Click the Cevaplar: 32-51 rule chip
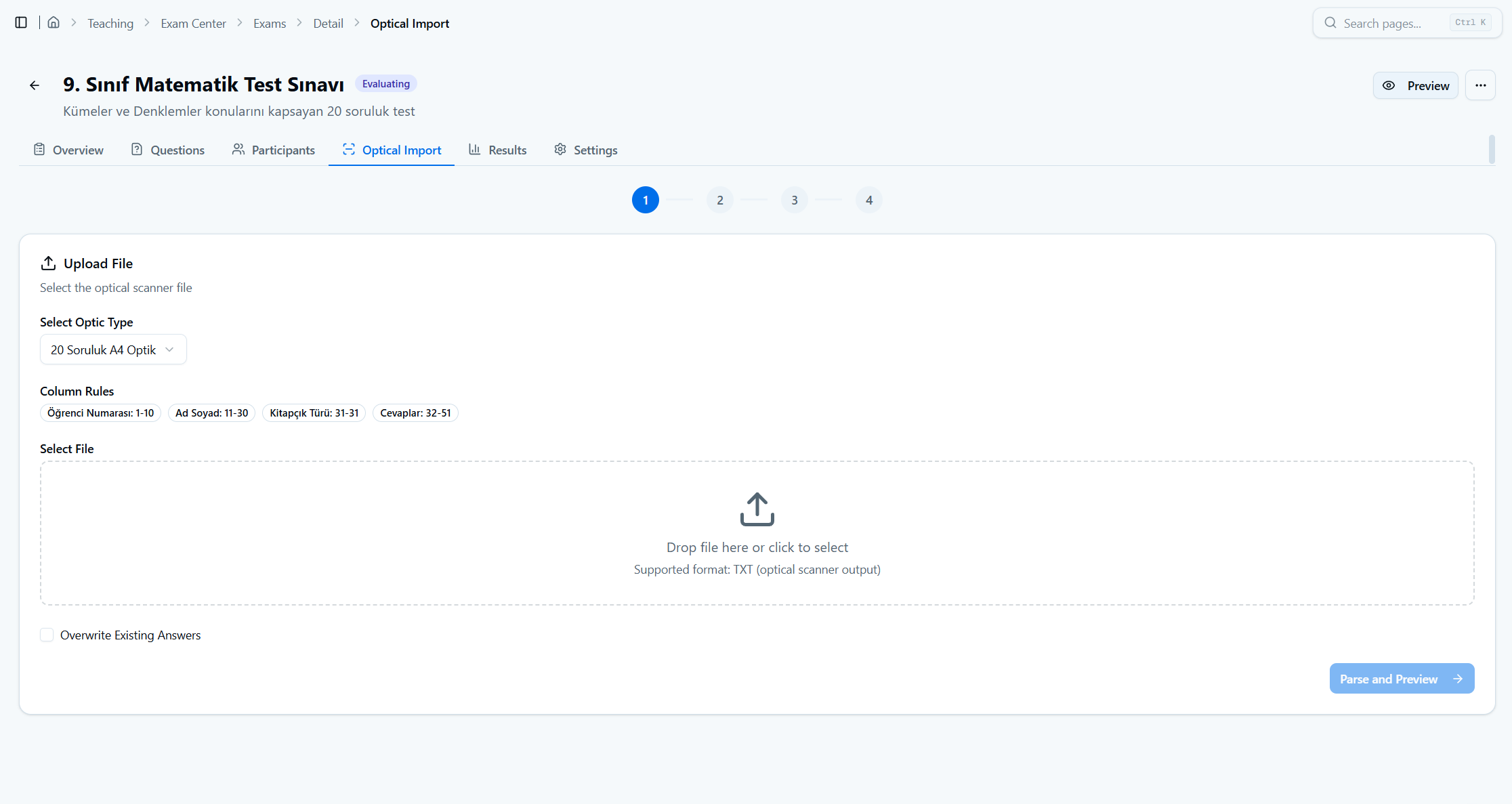1512x804 pixels. pos(415,413)
